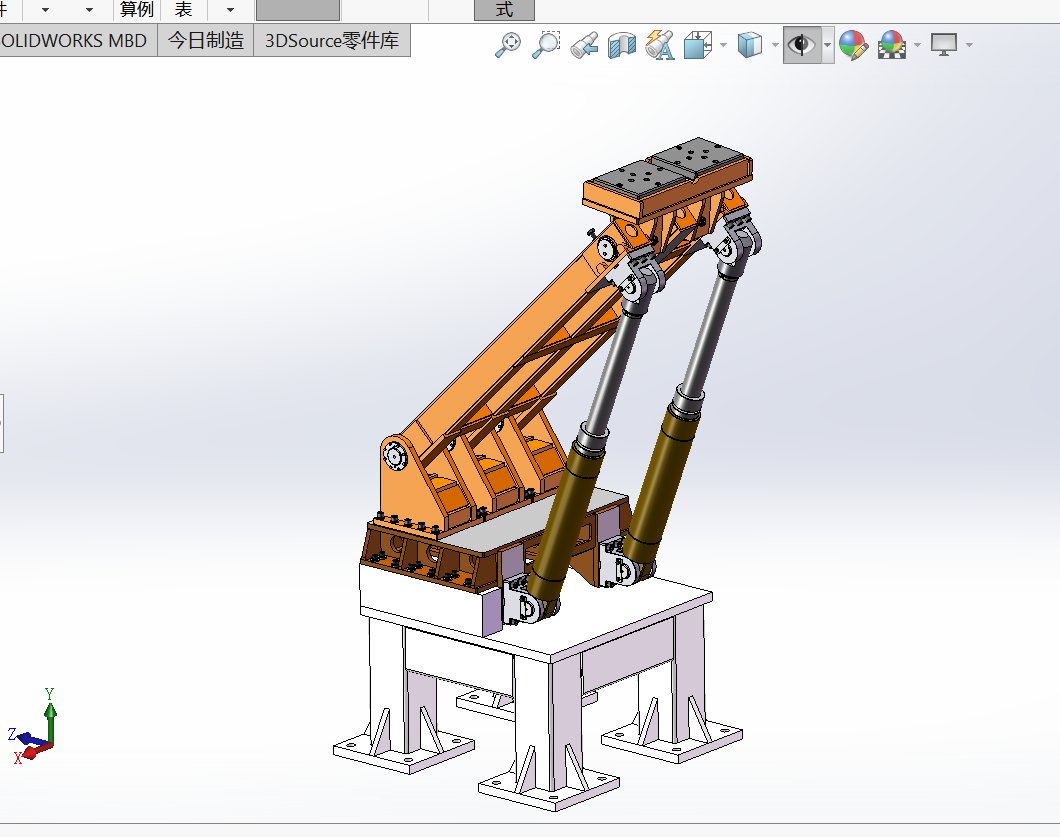
Task: Open Dynamic Annotation Views tool
Action: (x=660, y=45)
